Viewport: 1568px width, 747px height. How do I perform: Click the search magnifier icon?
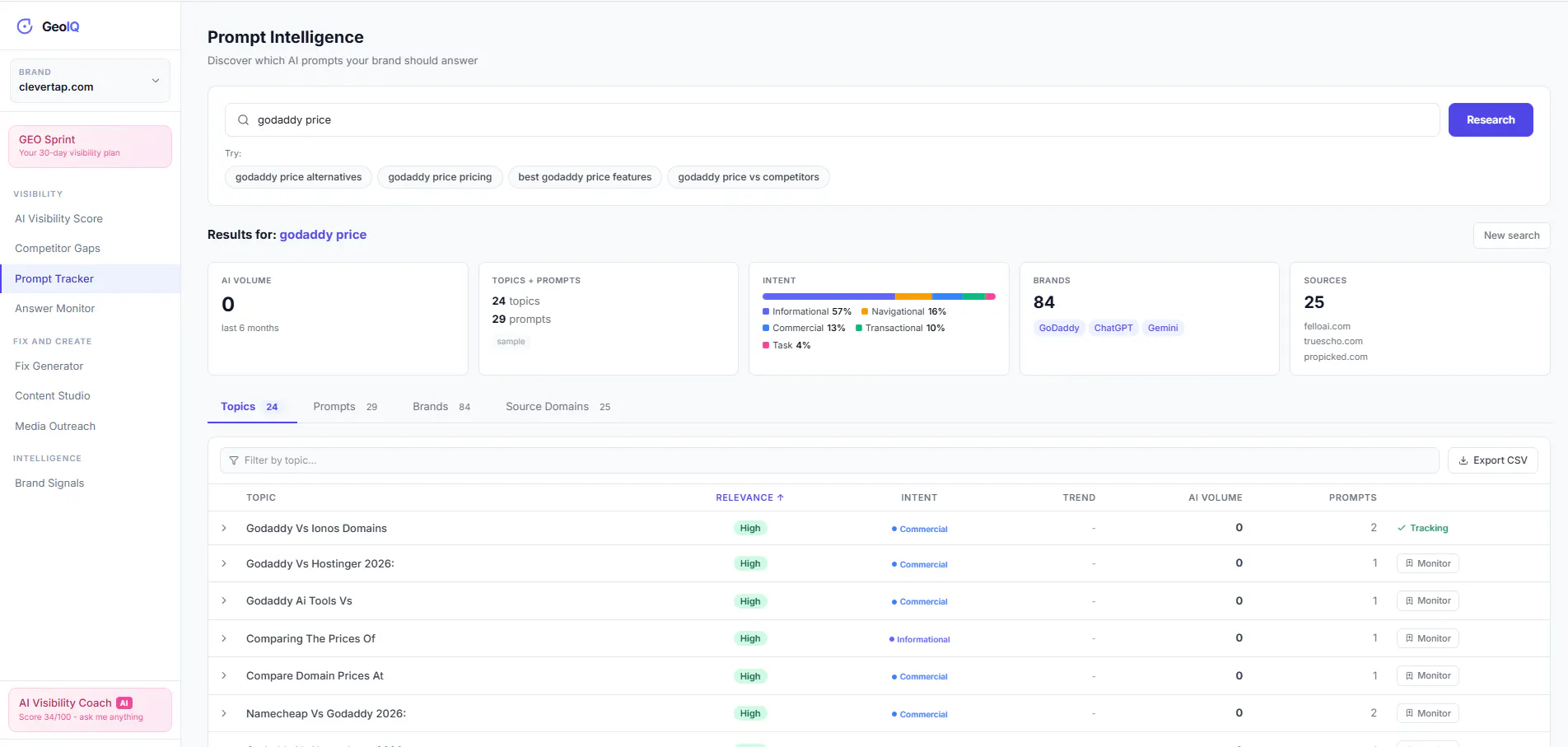243,120
